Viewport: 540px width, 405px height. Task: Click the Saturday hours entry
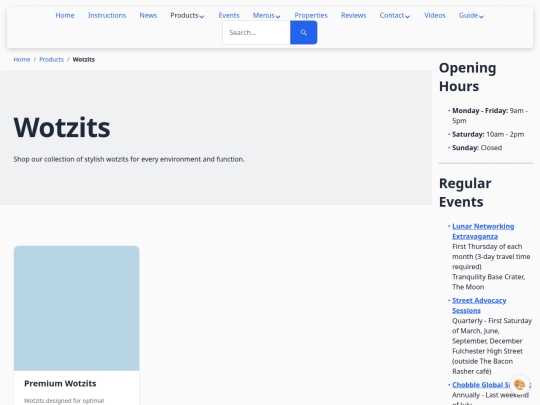point(488,134)
